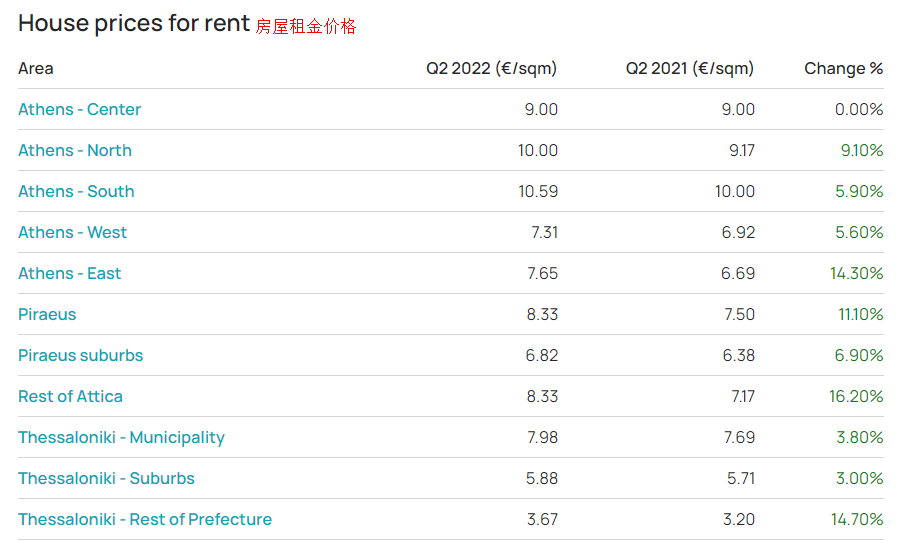Viewport: 898px width, 541px height.
Task: Click the red Chinese annotation text
Action: (x=306, y=27)
